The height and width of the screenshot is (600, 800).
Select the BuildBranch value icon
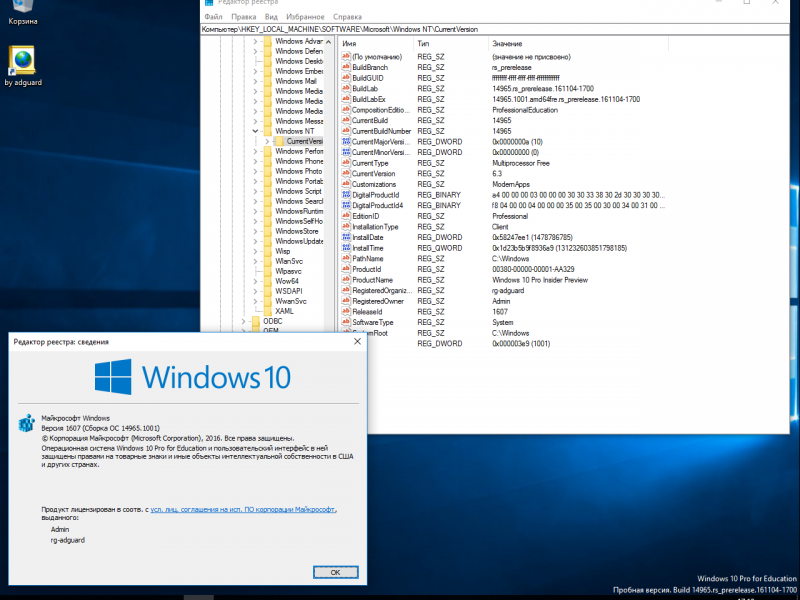pos(346,67)
